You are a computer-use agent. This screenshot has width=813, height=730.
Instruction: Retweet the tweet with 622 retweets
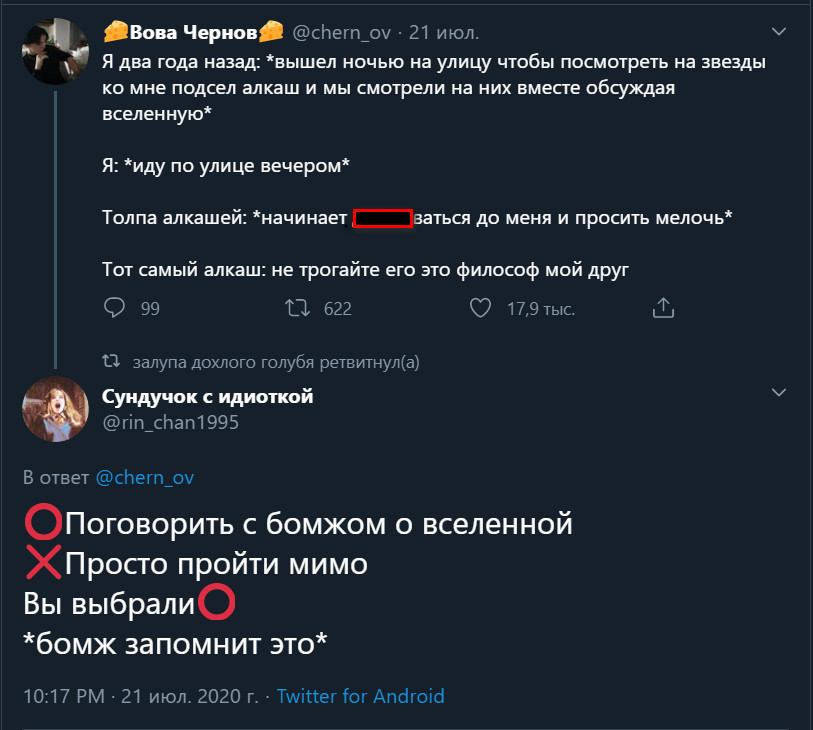[x=297, y=309]
